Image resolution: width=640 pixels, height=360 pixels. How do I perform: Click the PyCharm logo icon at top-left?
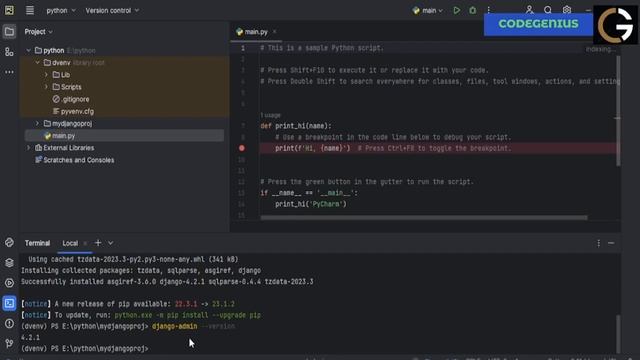[9, 10]
